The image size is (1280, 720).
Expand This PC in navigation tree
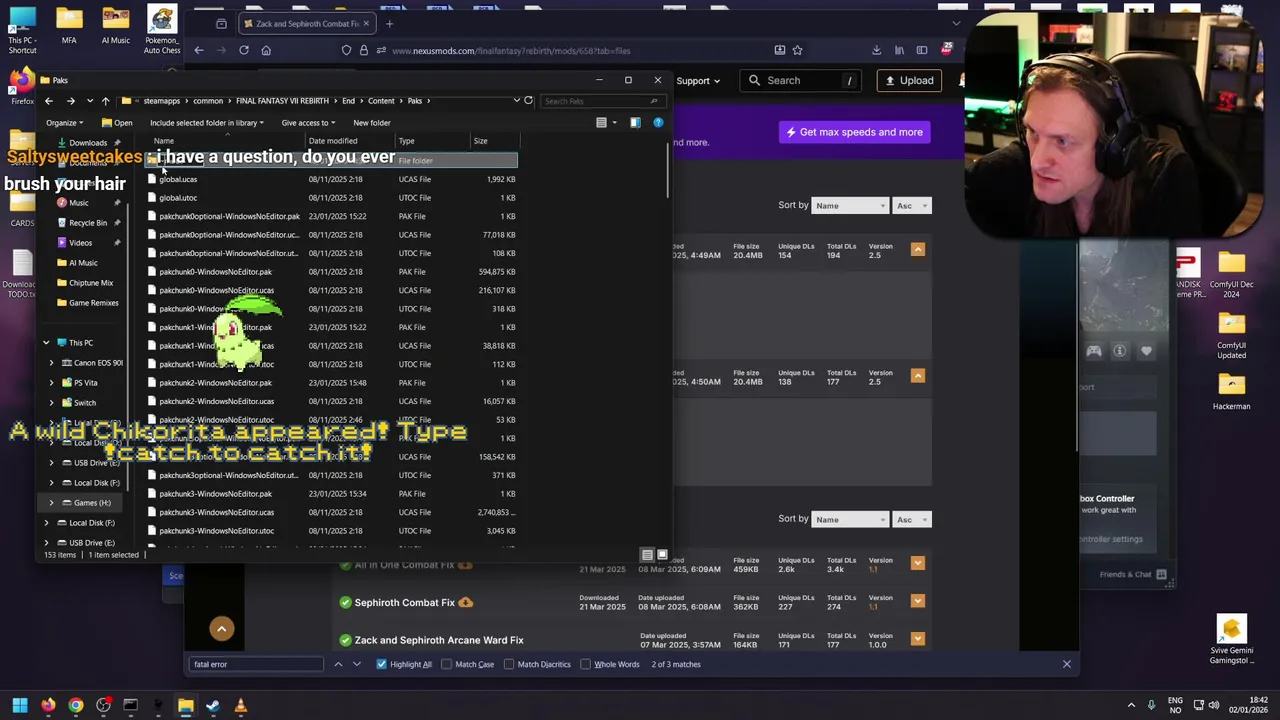pos(46,343)
